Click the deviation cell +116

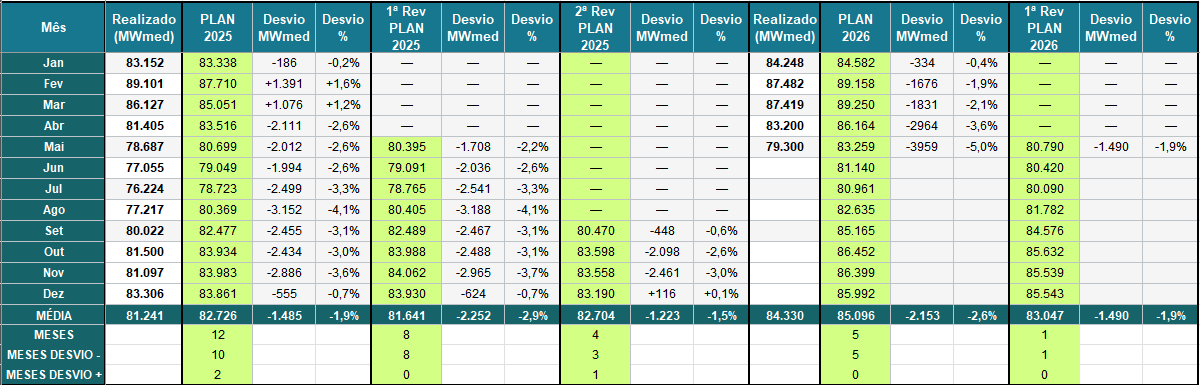[663, 293]
